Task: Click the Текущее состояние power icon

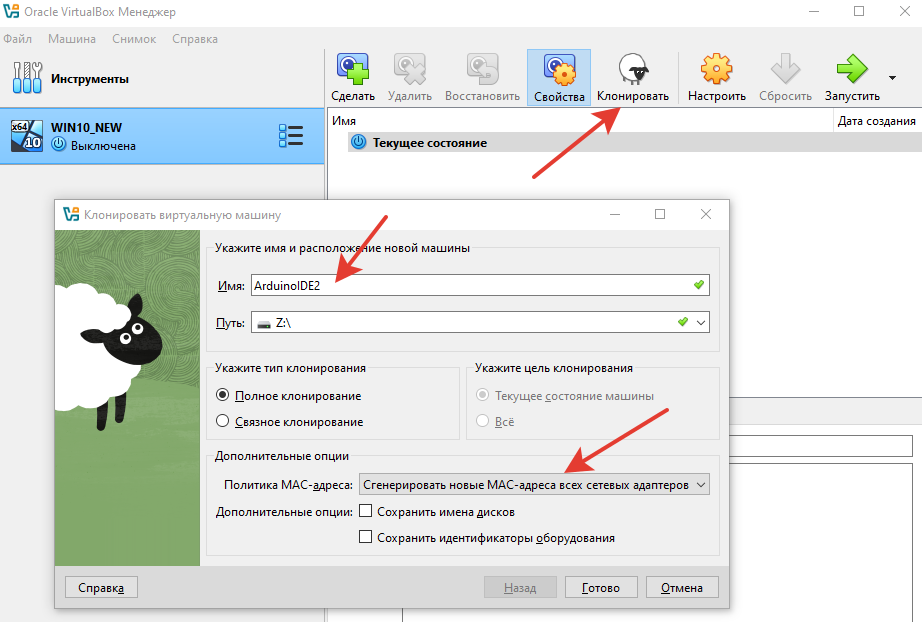Action: [x=358, y=142]
